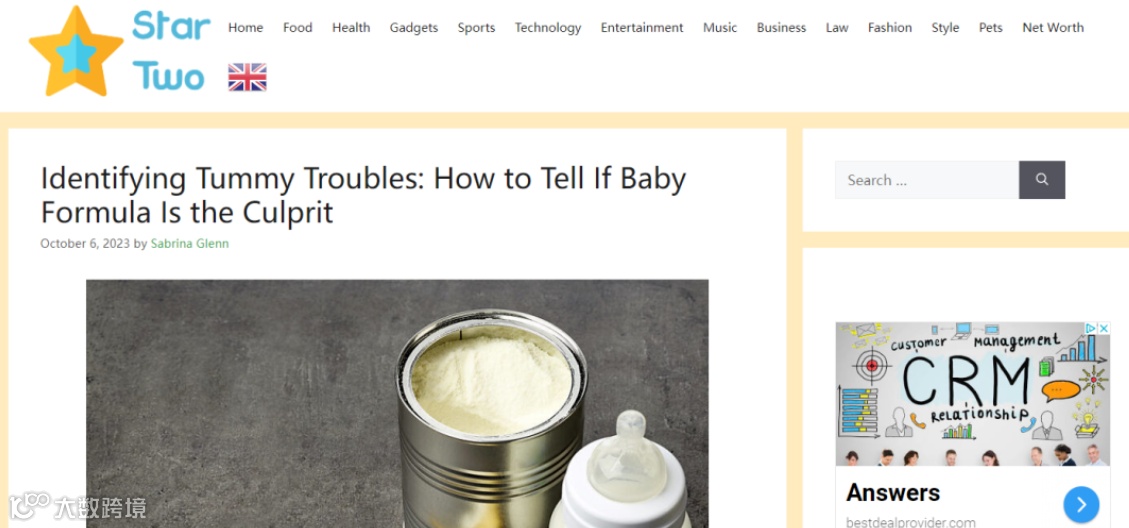Click the article headline about baby formula
The height and width of the screenshot is (528, 1129).
point(363,195)
